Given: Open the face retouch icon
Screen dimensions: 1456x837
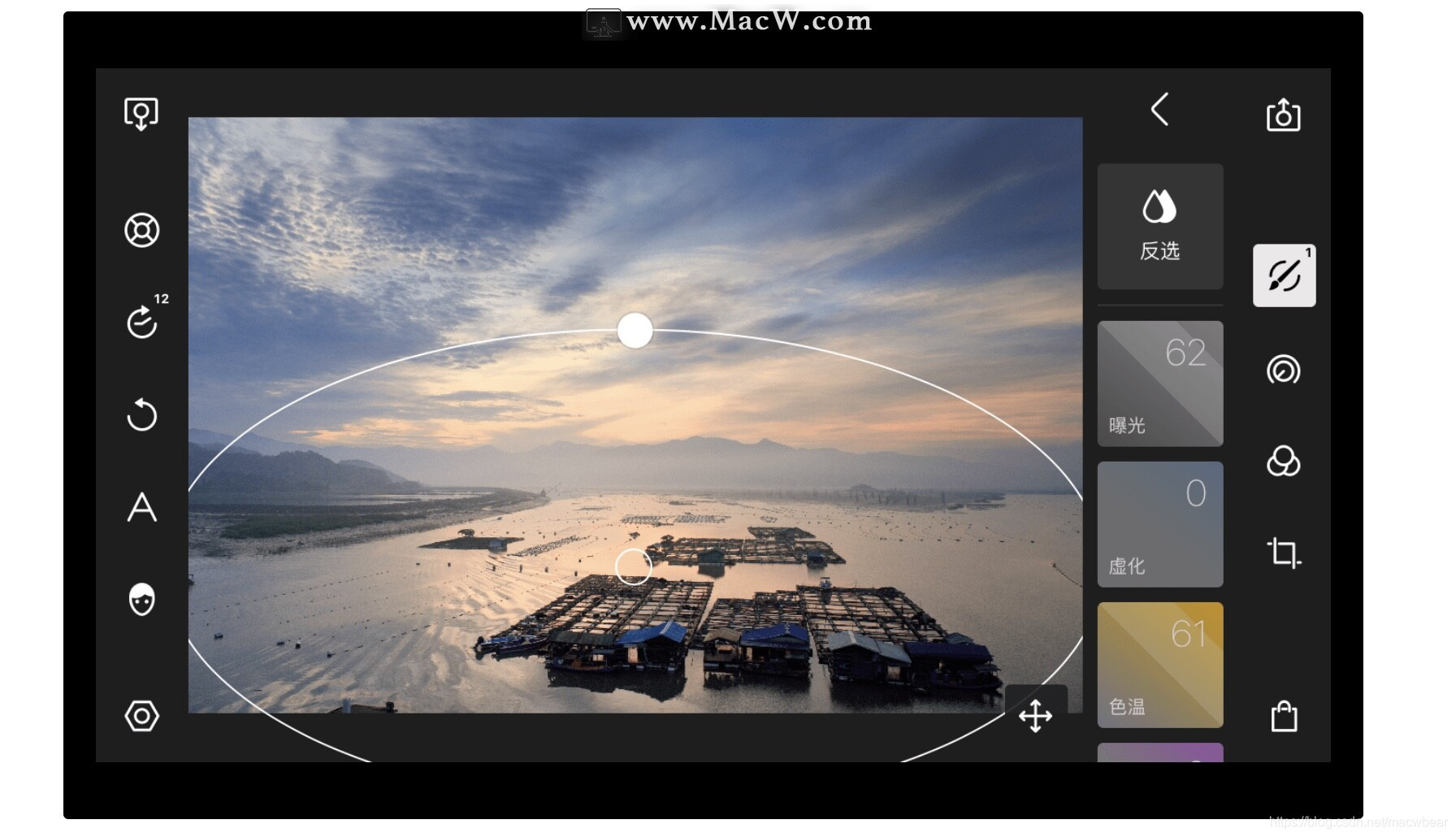Looking at the screenshot, I should click(141, 600).
